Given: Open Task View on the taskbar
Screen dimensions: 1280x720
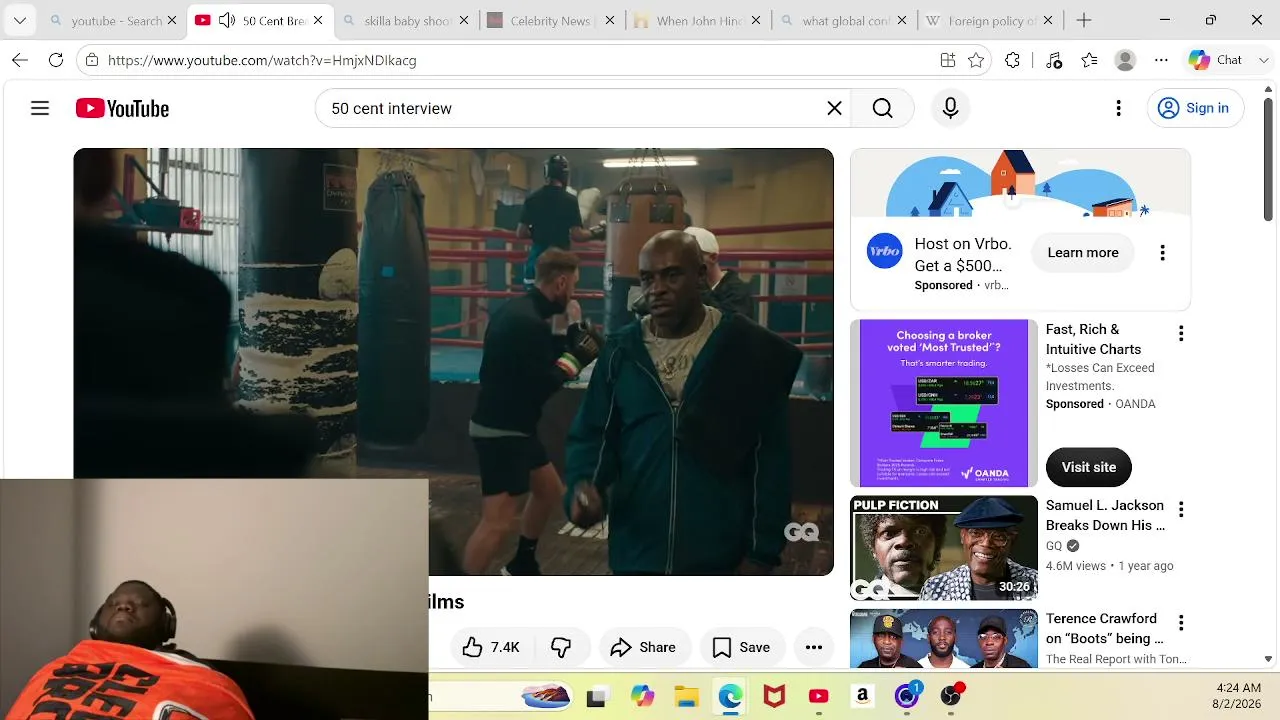Looking at the screenshot, I should [597, 697].
